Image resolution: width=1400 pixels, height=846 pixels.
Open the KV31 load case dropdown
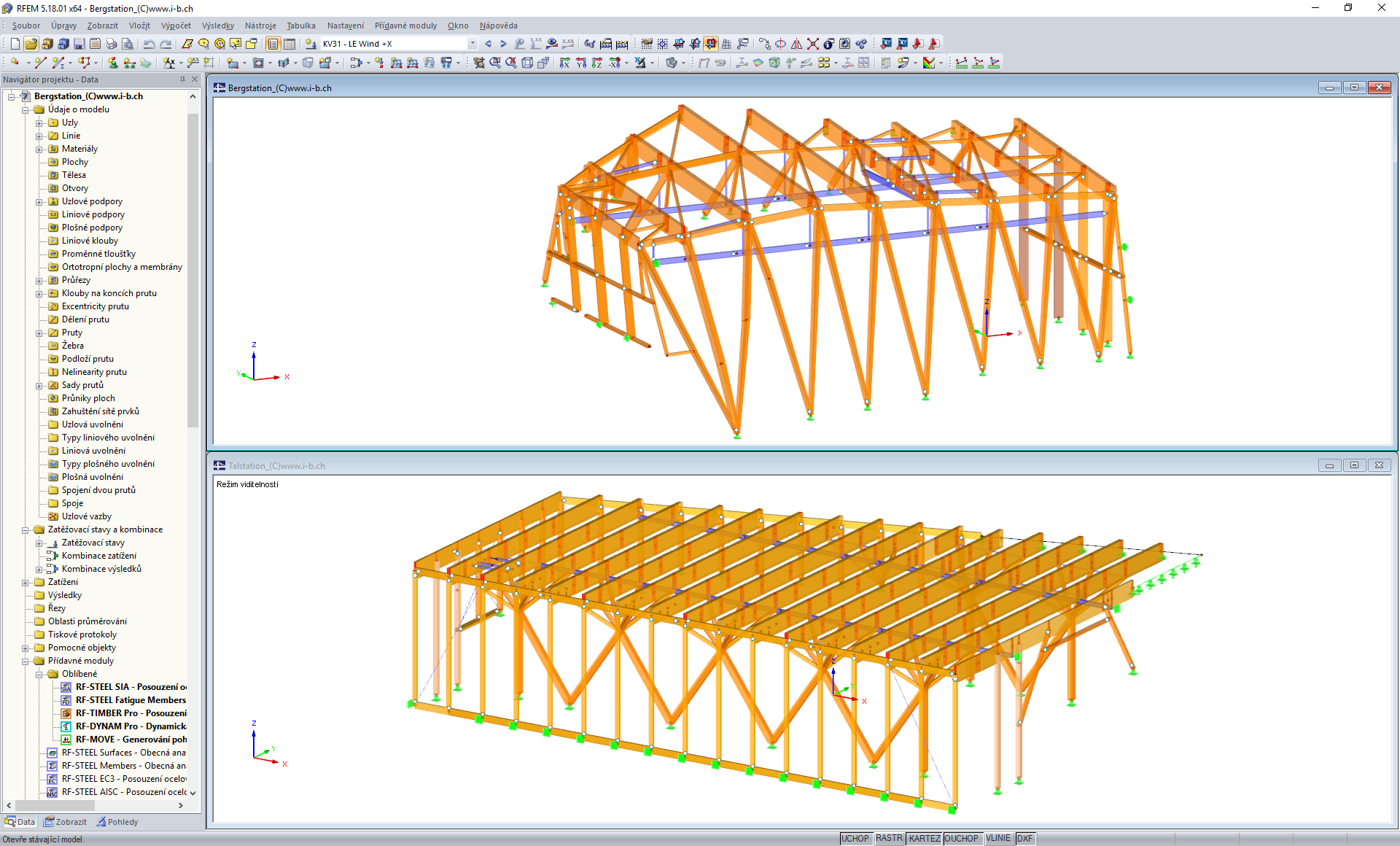(x=472, y=43)
